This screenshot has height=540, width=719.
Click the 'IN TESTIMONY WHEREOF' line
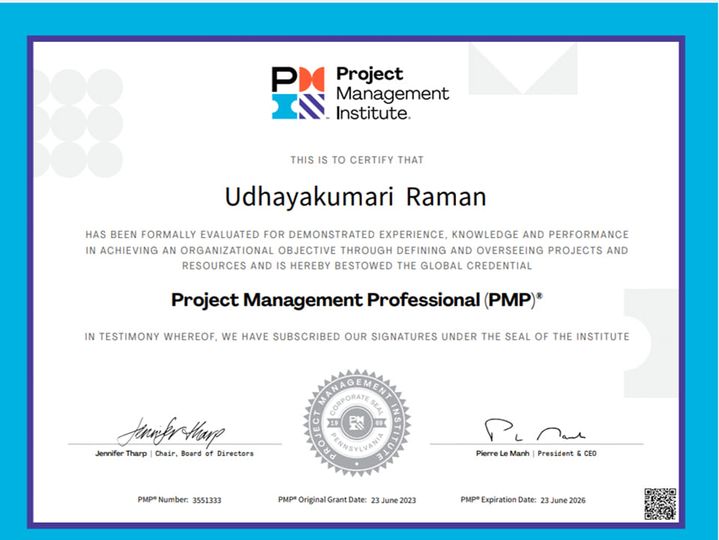[357, 337]
